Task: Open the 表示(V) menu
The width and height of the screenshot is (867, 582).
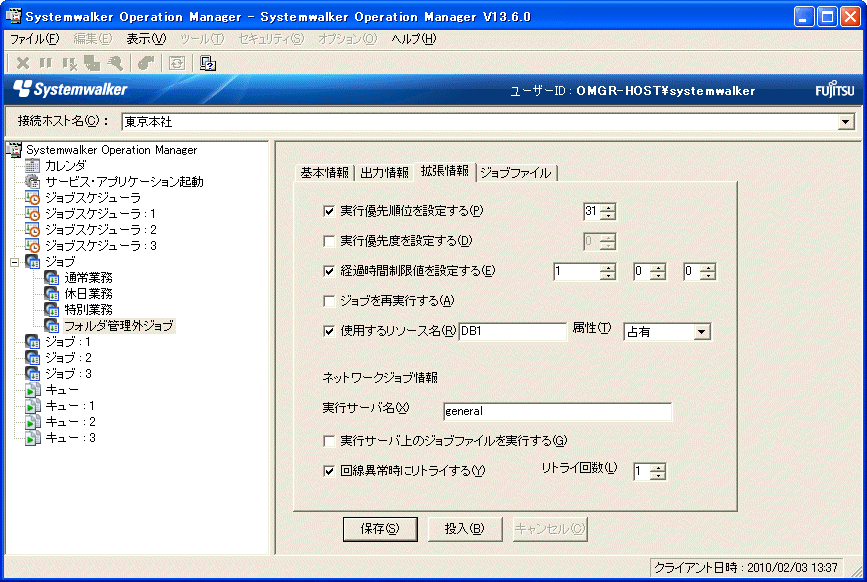Action: click(145, 39)
